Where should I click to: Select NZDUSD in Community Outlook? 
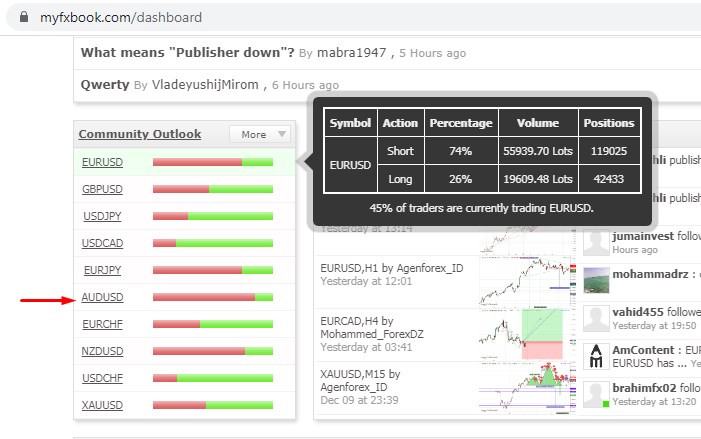coord(102,351)
